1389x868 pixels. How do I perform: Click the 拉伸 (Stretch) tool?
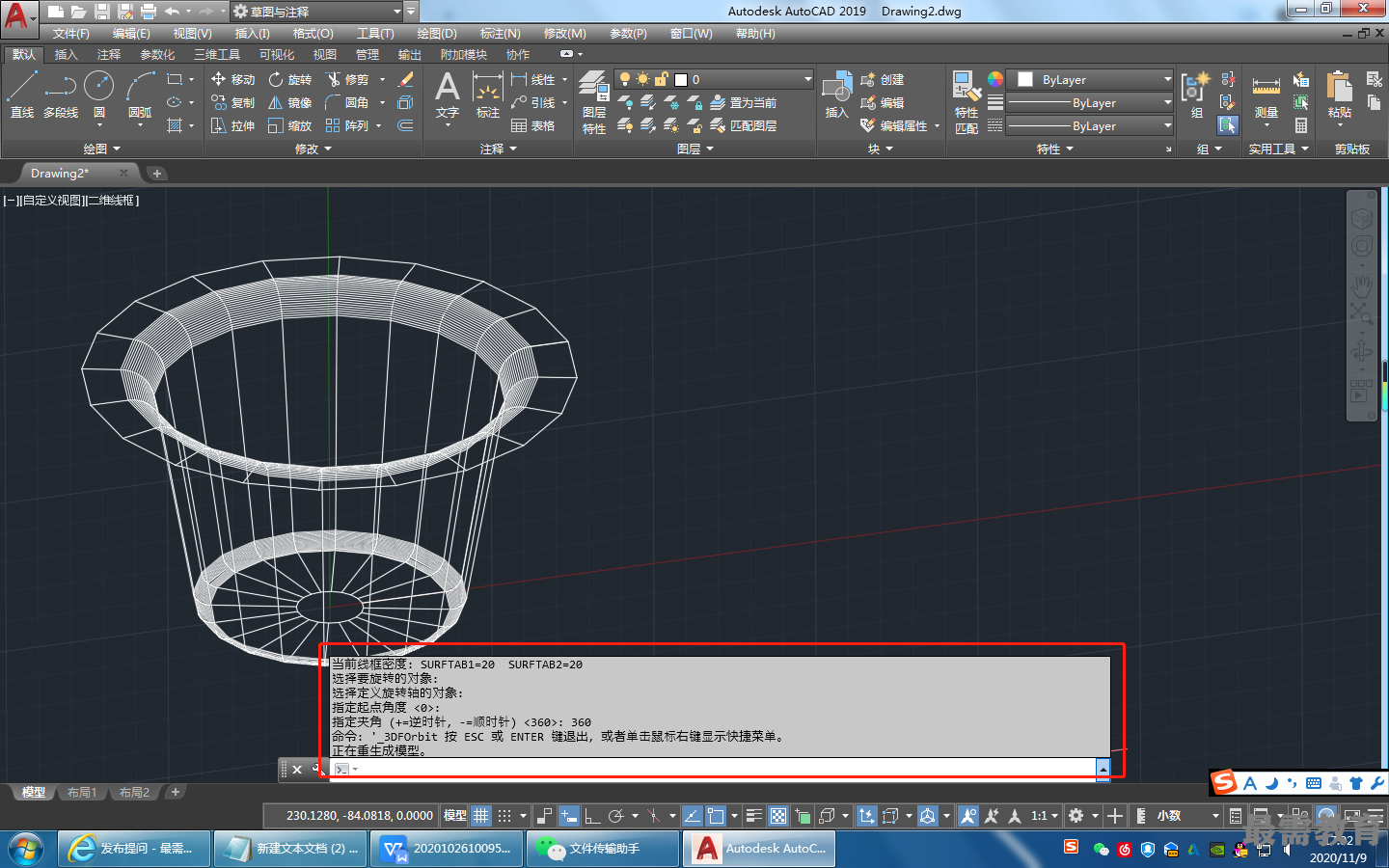tap(232, 125)
